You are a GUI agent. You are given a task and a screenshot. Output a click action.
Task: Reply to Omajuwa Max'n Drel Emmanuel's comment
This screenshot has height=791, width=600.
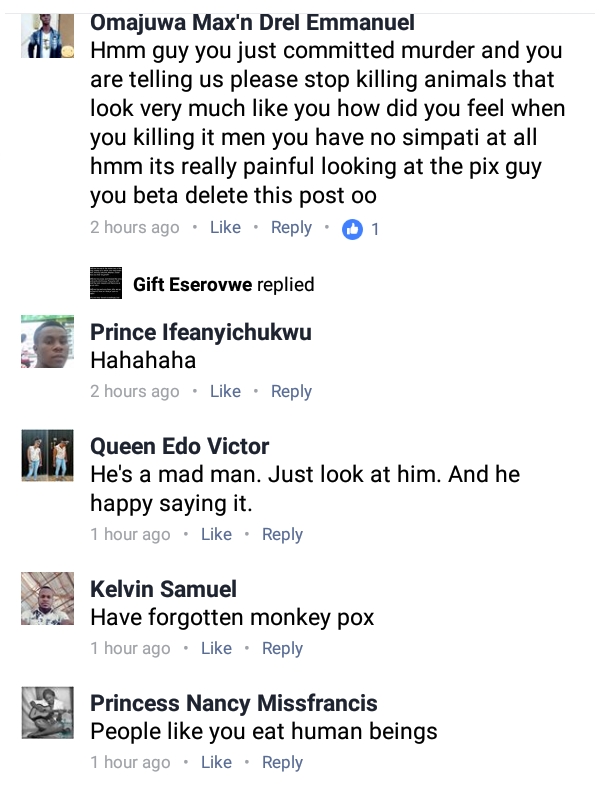[291, 228]
